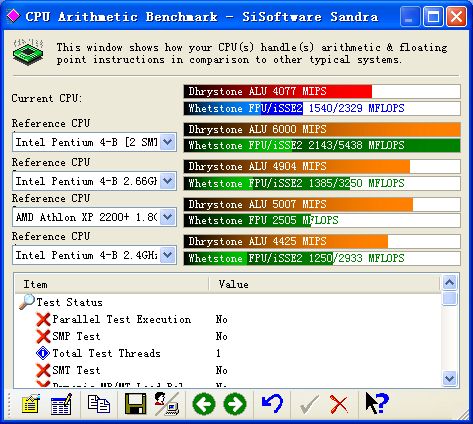Screen dimensions: 473x424
Task: Go back with green left arrow
Action: click(x=204, y=404)
